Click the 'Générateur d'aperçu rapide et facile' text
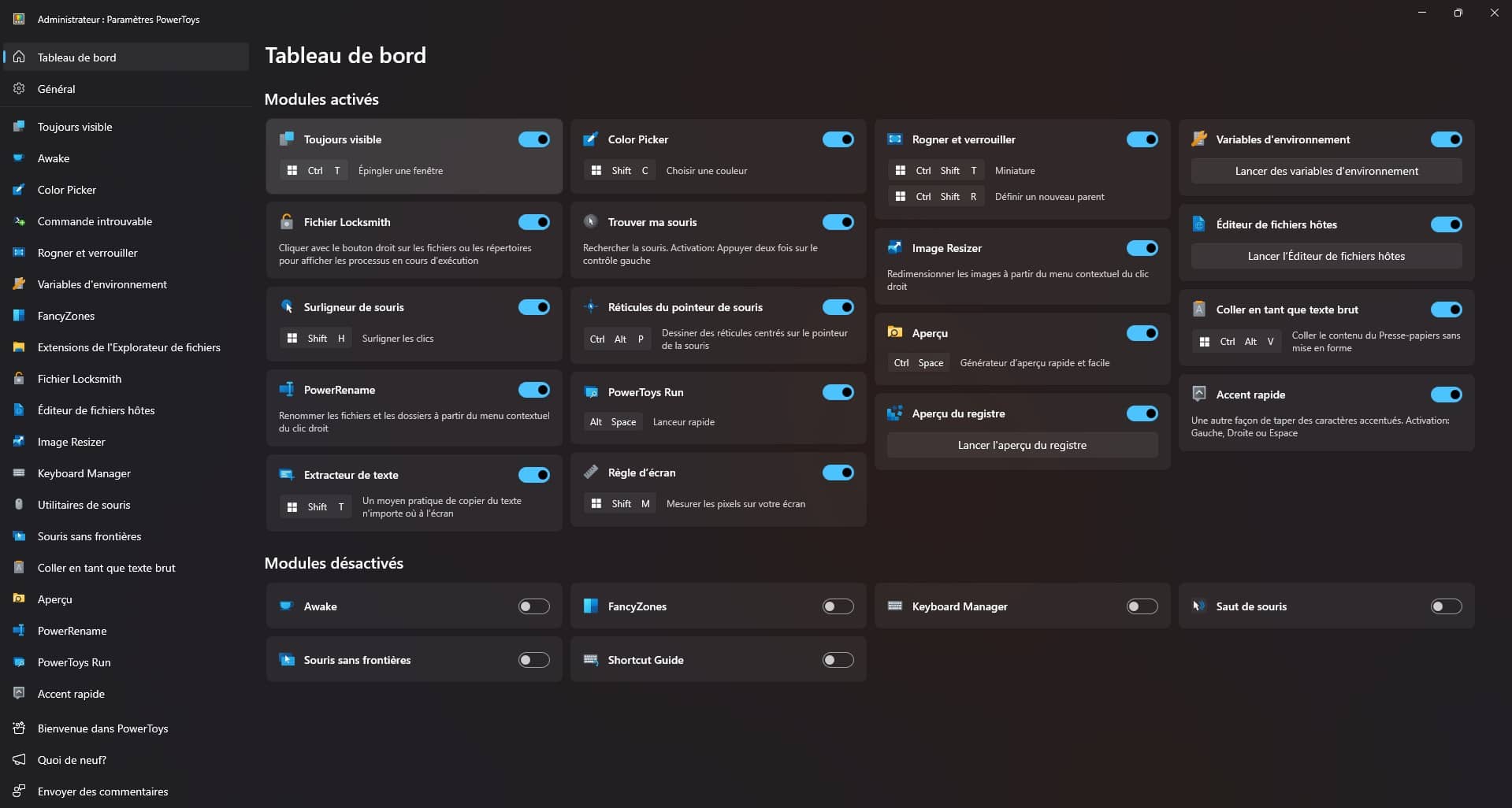The image size is (1512, 808). tap(1035, 363)
